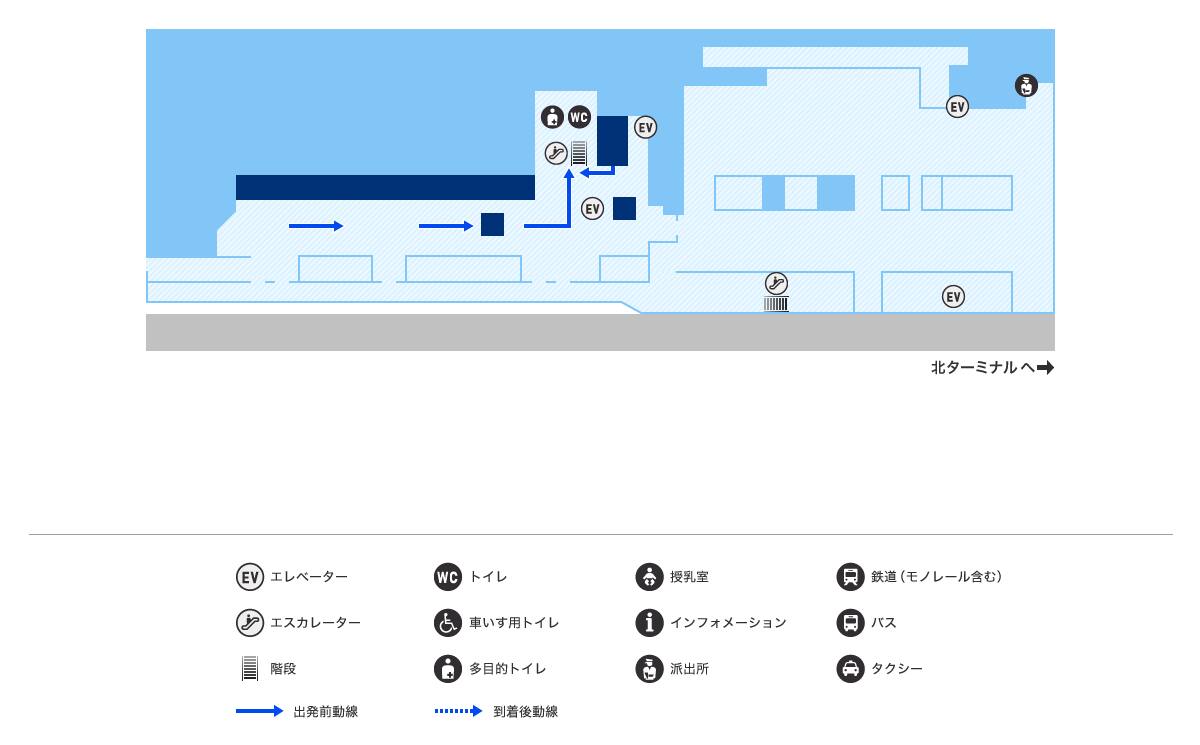
Task: Open the EV elevator icon near the dark block
Action: [x=644, y=128]
